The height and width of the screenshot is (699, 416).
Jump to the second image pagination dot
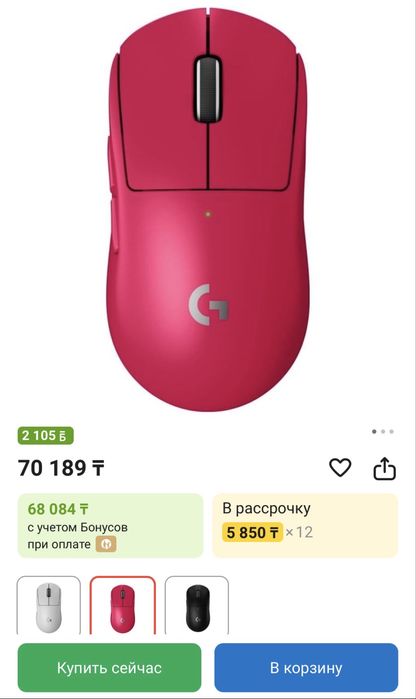pos(383,432)
